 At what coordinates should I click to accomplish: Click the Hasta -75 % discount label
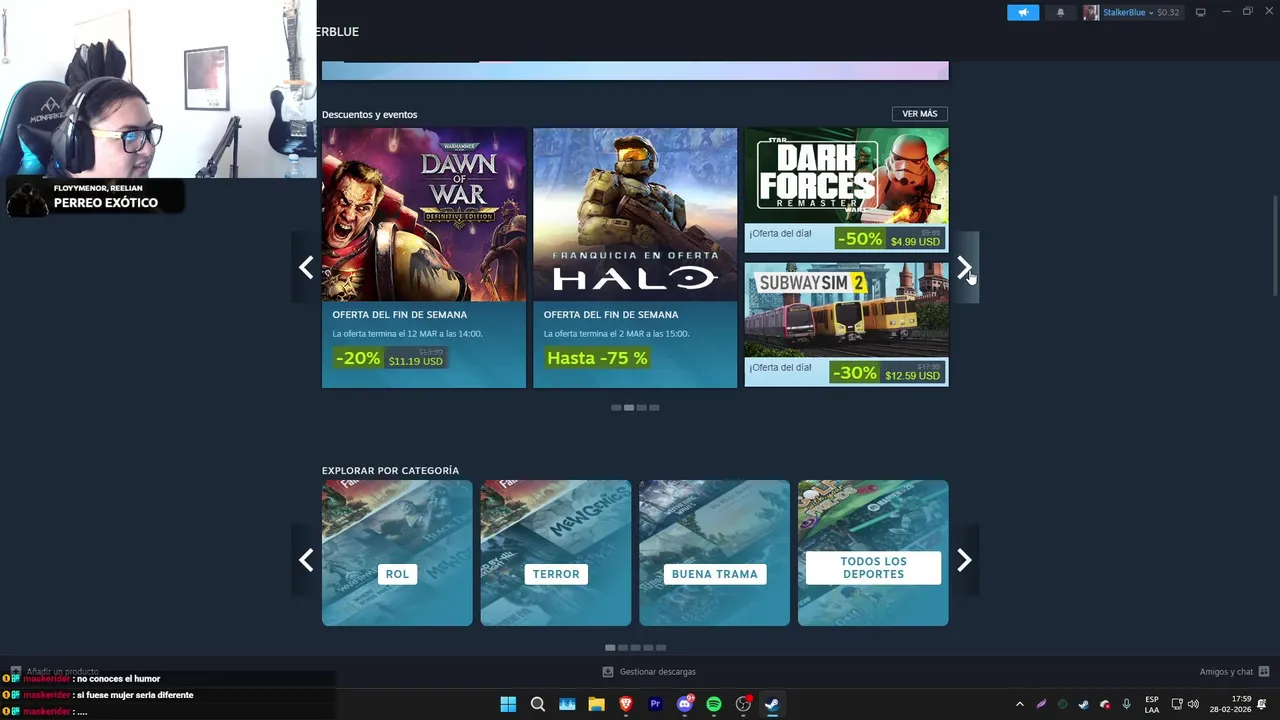[x=597, y=357]
